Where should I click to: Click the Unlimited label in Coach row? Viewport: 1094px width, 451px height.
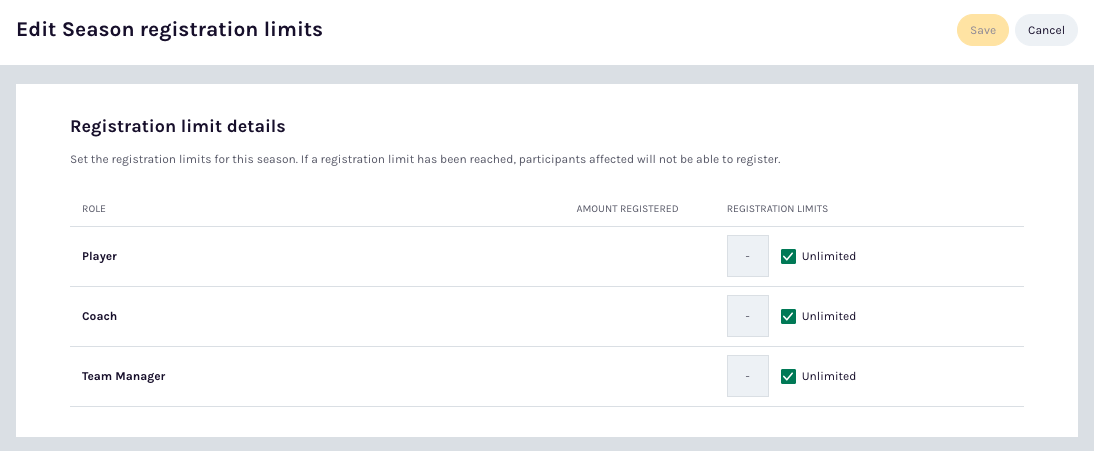point(829,316)
